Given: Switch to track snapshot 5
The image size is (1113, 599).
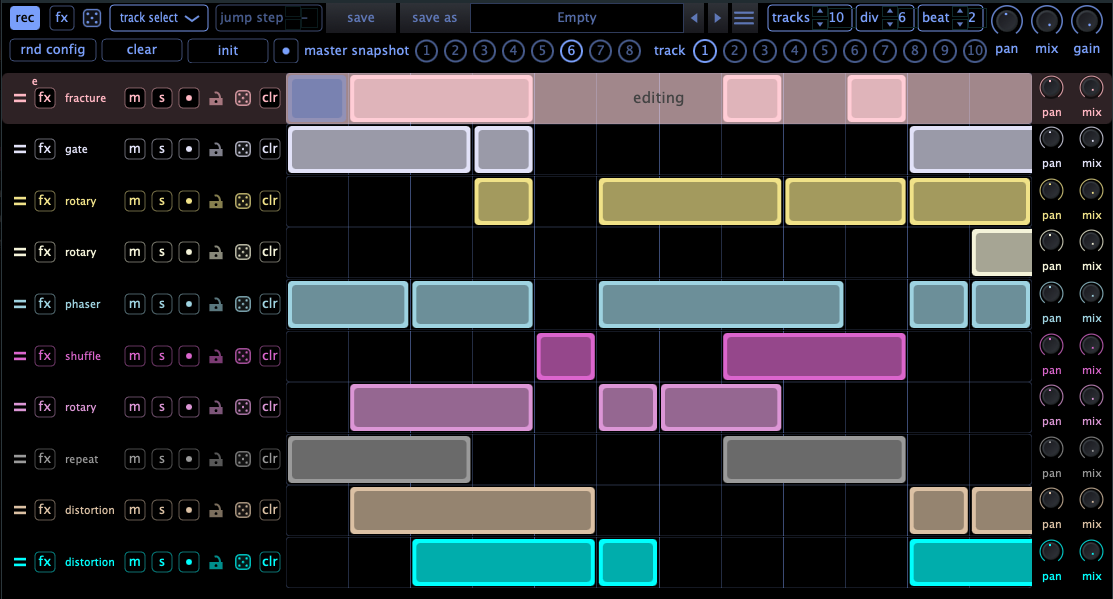Looking at the screenshot, I should click(x=824, y=51).
